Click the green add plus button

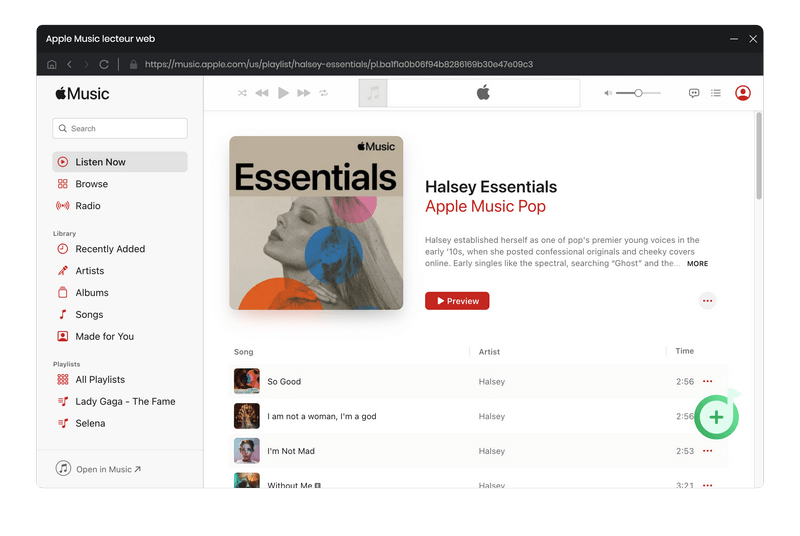tap(716, 417)
